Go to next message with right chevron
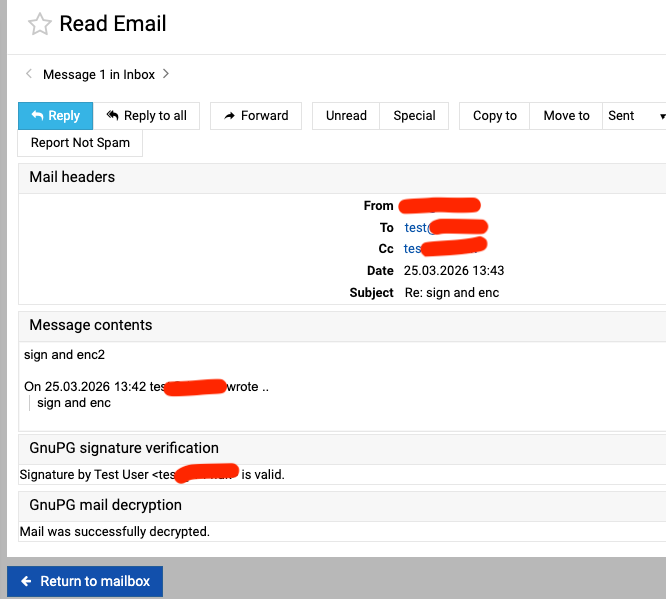666x599 pixels. click(166, 74)
